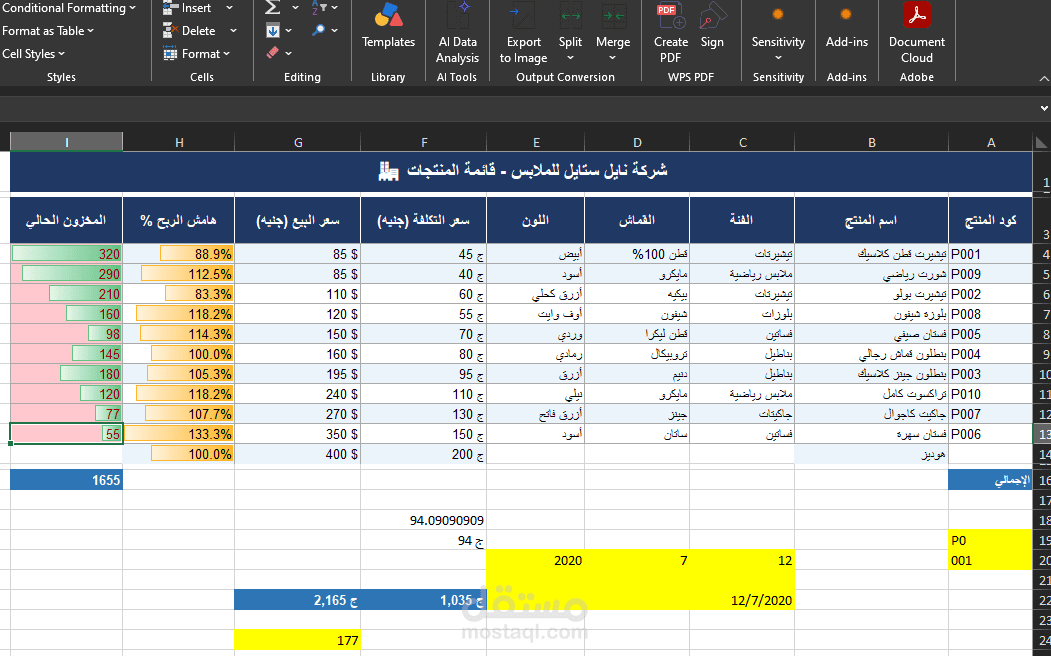This screenshot has width=1051, height=656.
Task: Select the selling price cell 350 $
Action: tap(298, 434)
